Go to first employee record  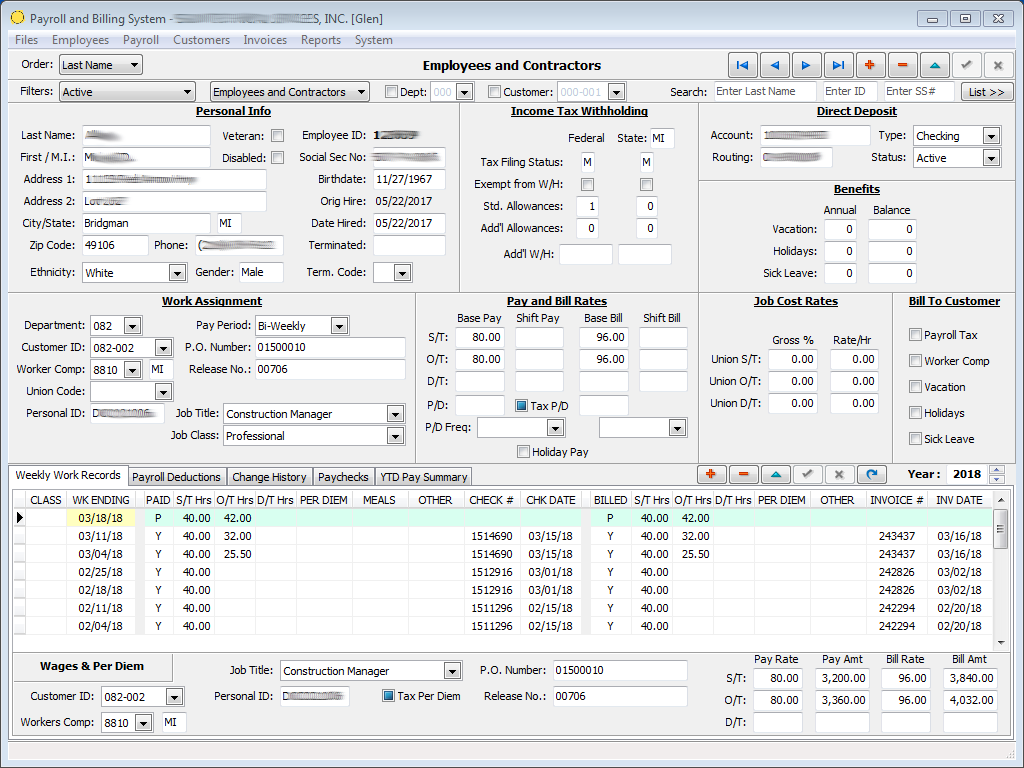743,65
